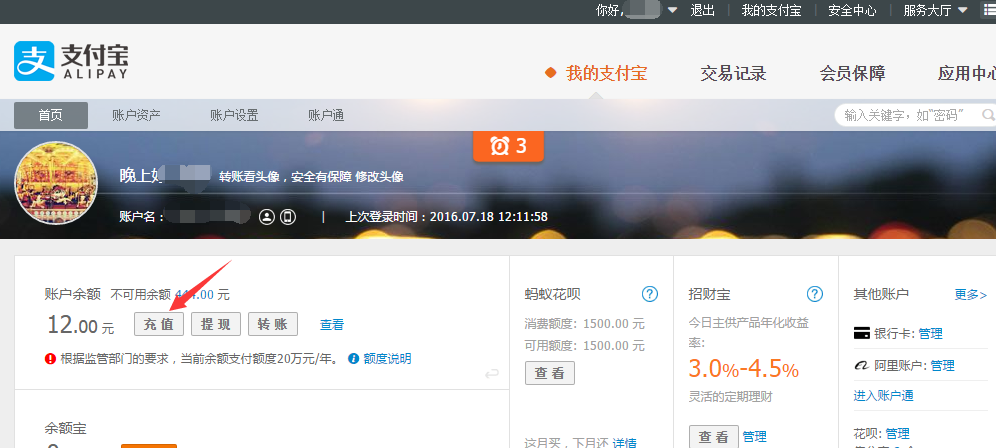The image size is (996, 448).
Task: Click the info icon beside 额度说明
Action: point(354,358)
